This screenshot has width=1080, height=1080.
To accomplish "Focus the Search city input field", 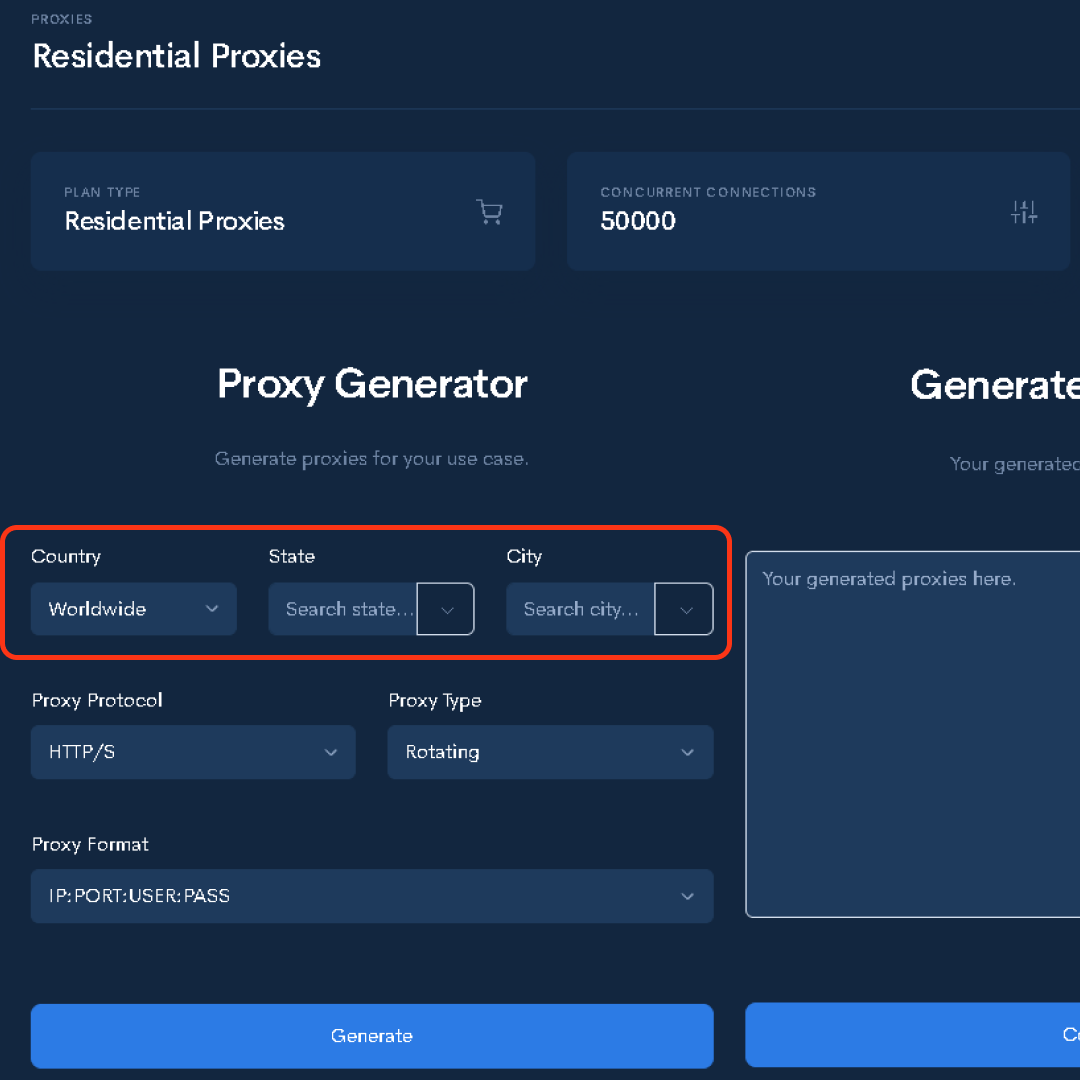I will tap(581, 609).
